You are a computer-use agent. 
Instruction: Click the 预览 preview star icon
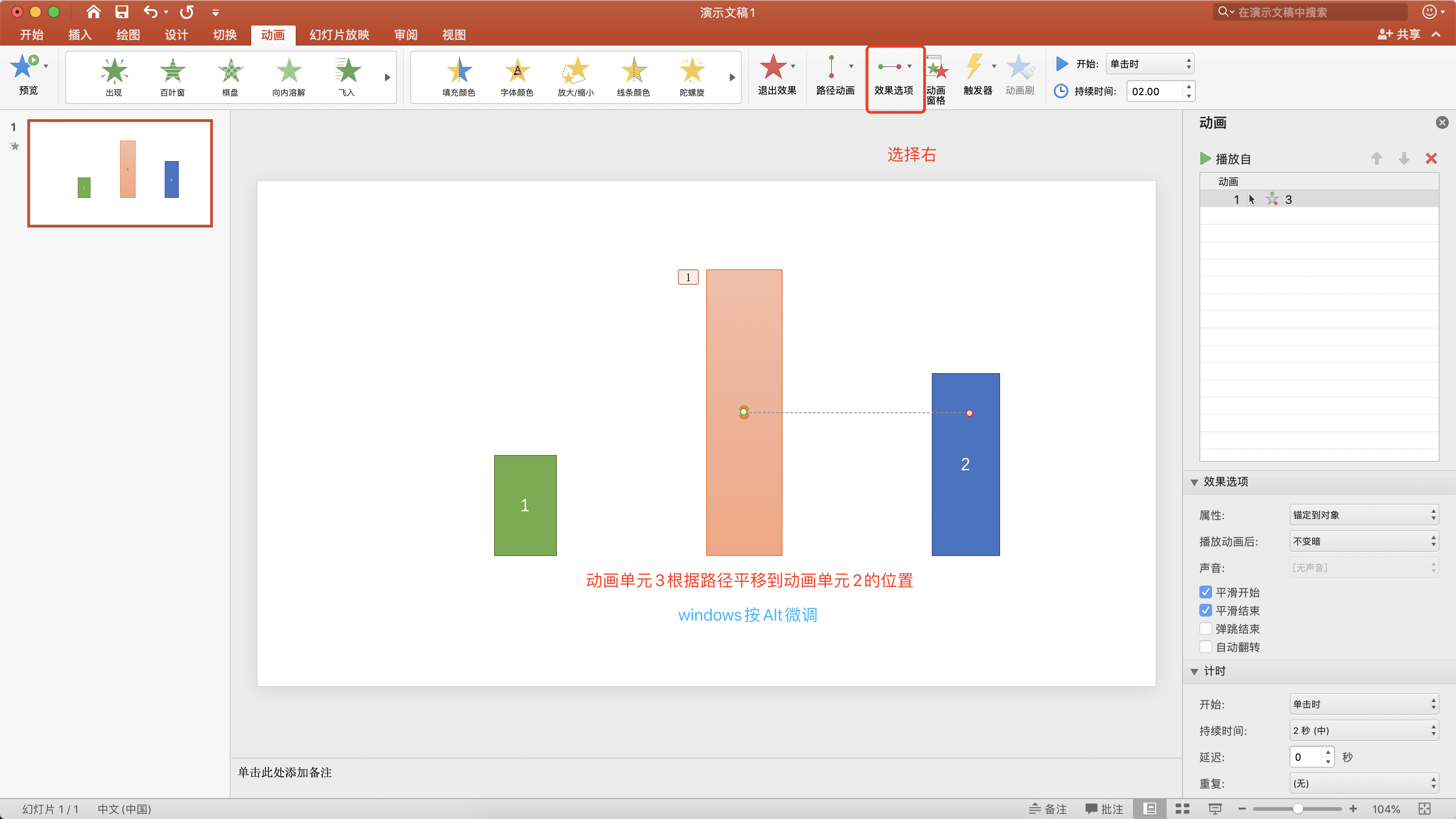(23, 68)
